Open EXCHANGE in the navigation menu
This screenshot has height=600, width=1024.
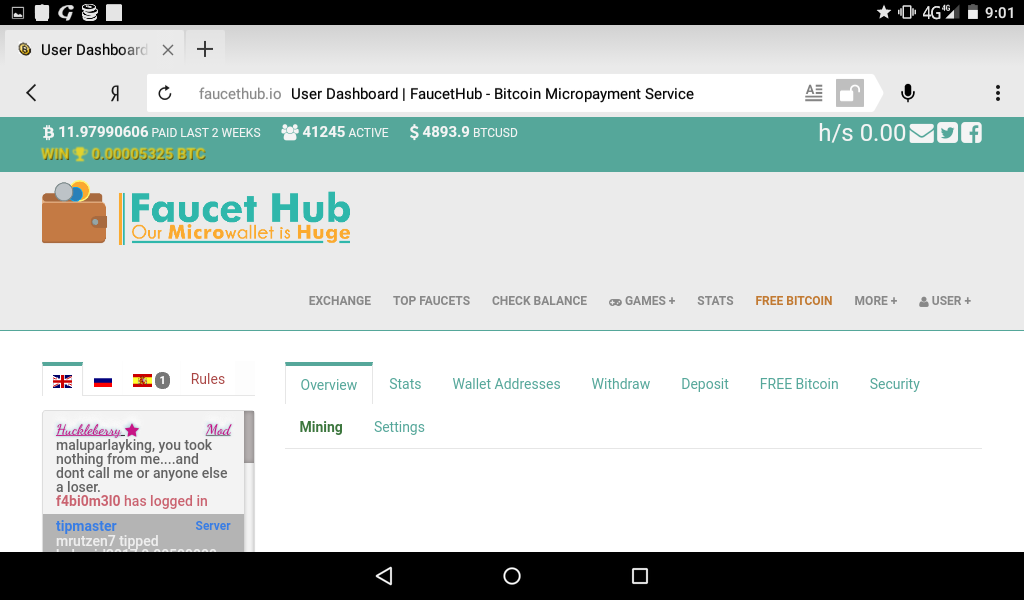[x=340, y=301]
